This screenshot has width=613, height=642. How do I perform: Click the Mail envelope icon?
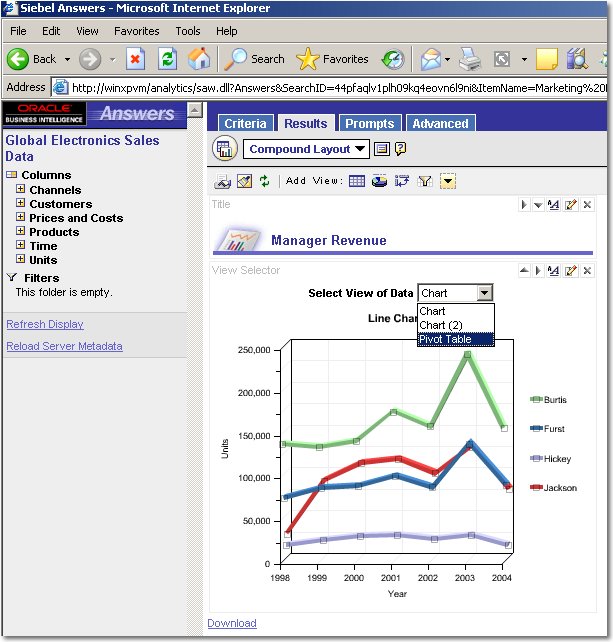coord(430,59)
